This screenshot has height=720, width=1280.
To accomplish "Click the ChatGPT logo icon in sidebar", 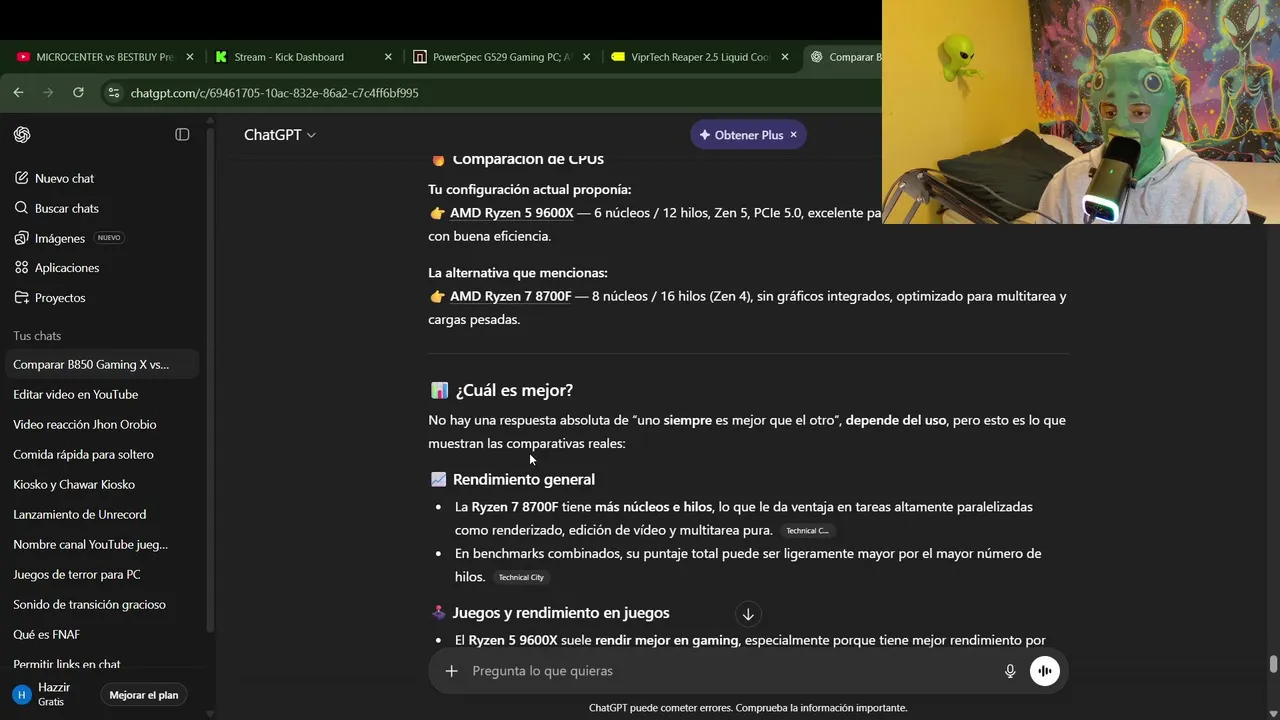I will pos(22,135).
